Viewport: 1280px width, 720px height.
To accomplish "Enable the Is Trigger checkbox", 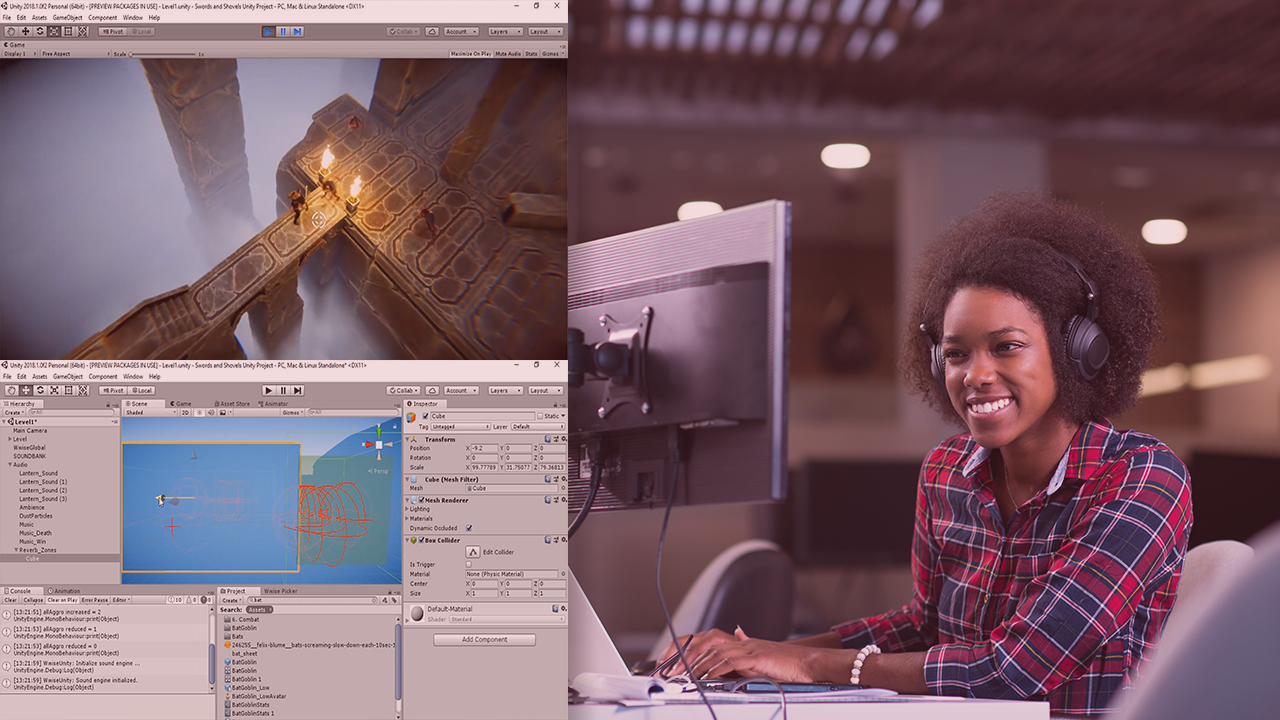I will [468, 564].
